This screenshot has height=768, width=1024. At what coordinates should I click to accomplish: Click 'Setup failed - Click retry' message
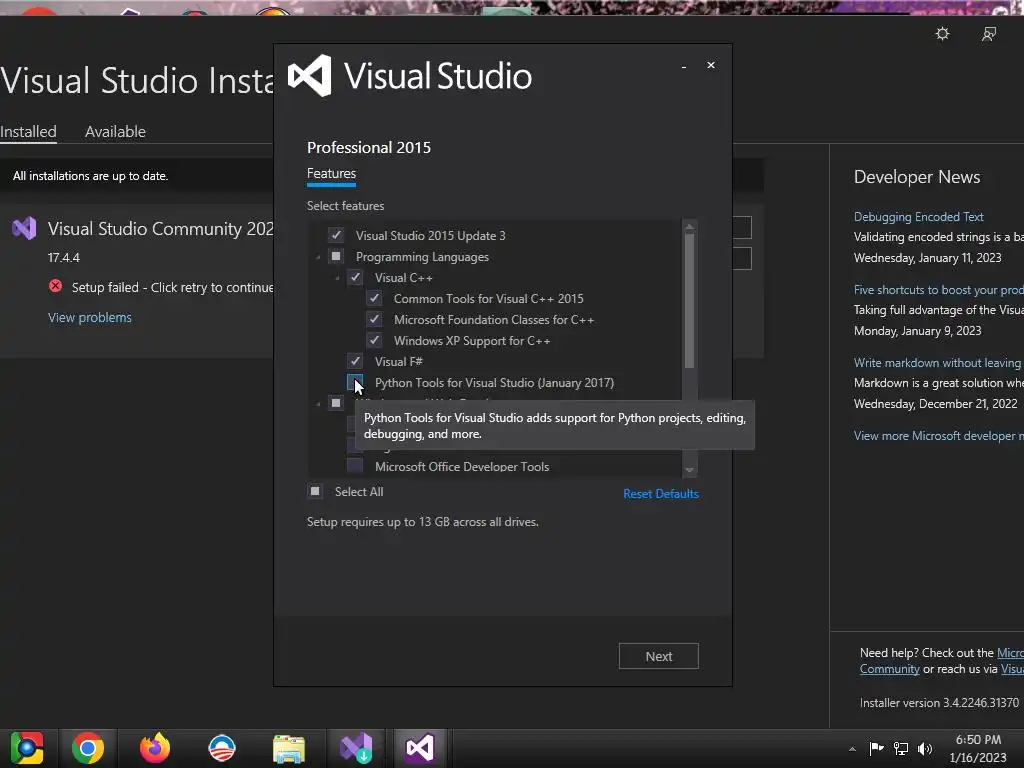tap(172, 287)
